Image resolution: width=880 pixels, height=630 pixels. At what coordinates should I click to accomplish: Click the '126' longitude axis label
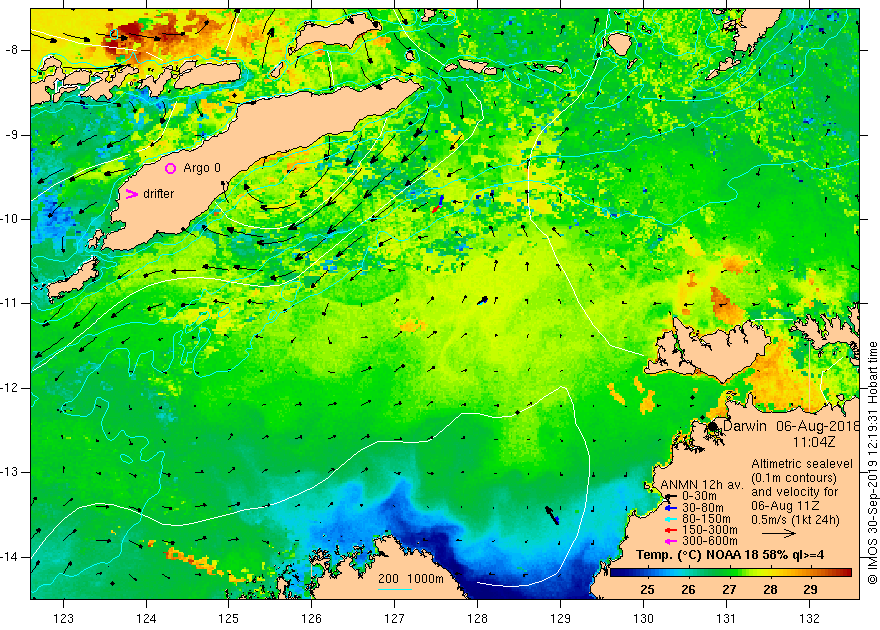point(311,618)
